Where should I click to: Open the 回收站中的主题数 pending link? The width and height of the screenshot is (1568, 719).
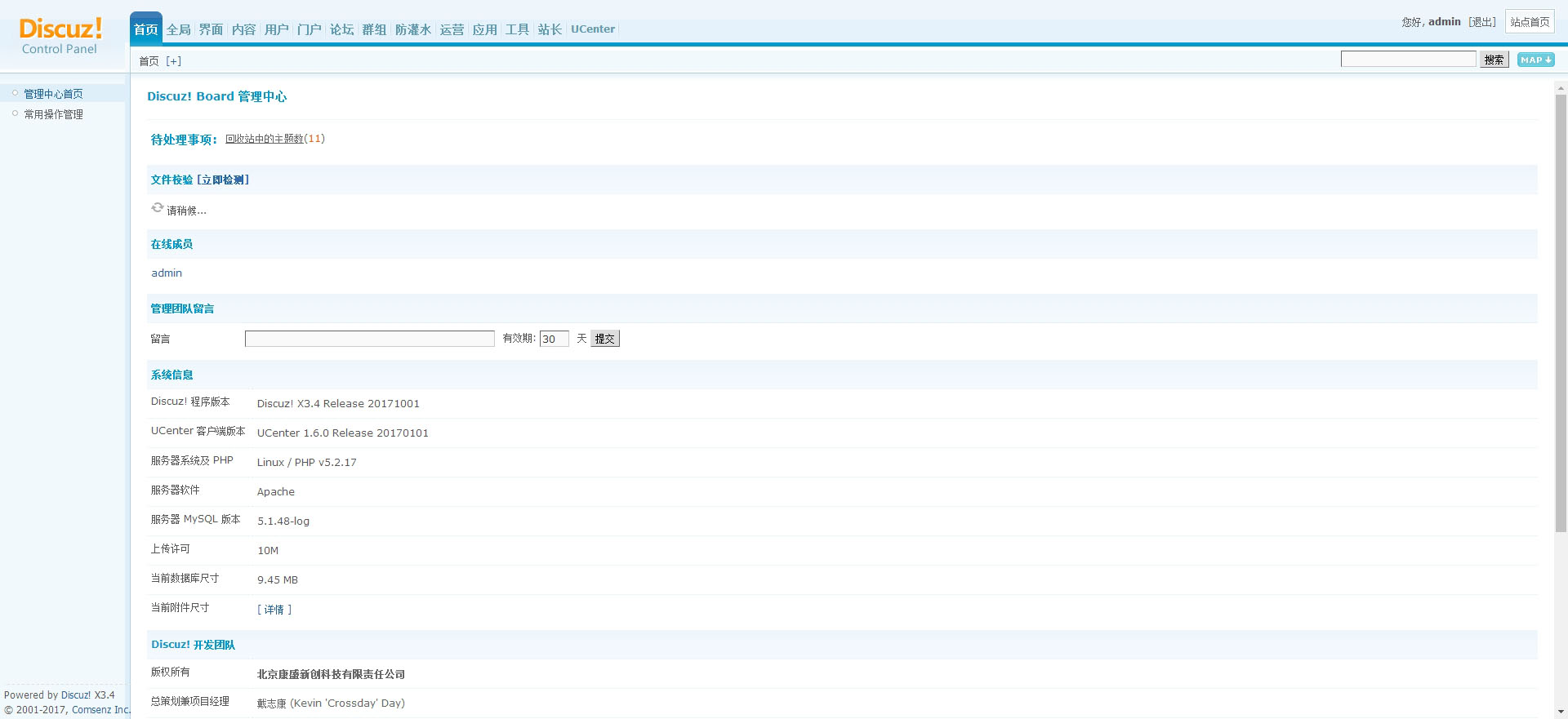[x=265, y=139]
